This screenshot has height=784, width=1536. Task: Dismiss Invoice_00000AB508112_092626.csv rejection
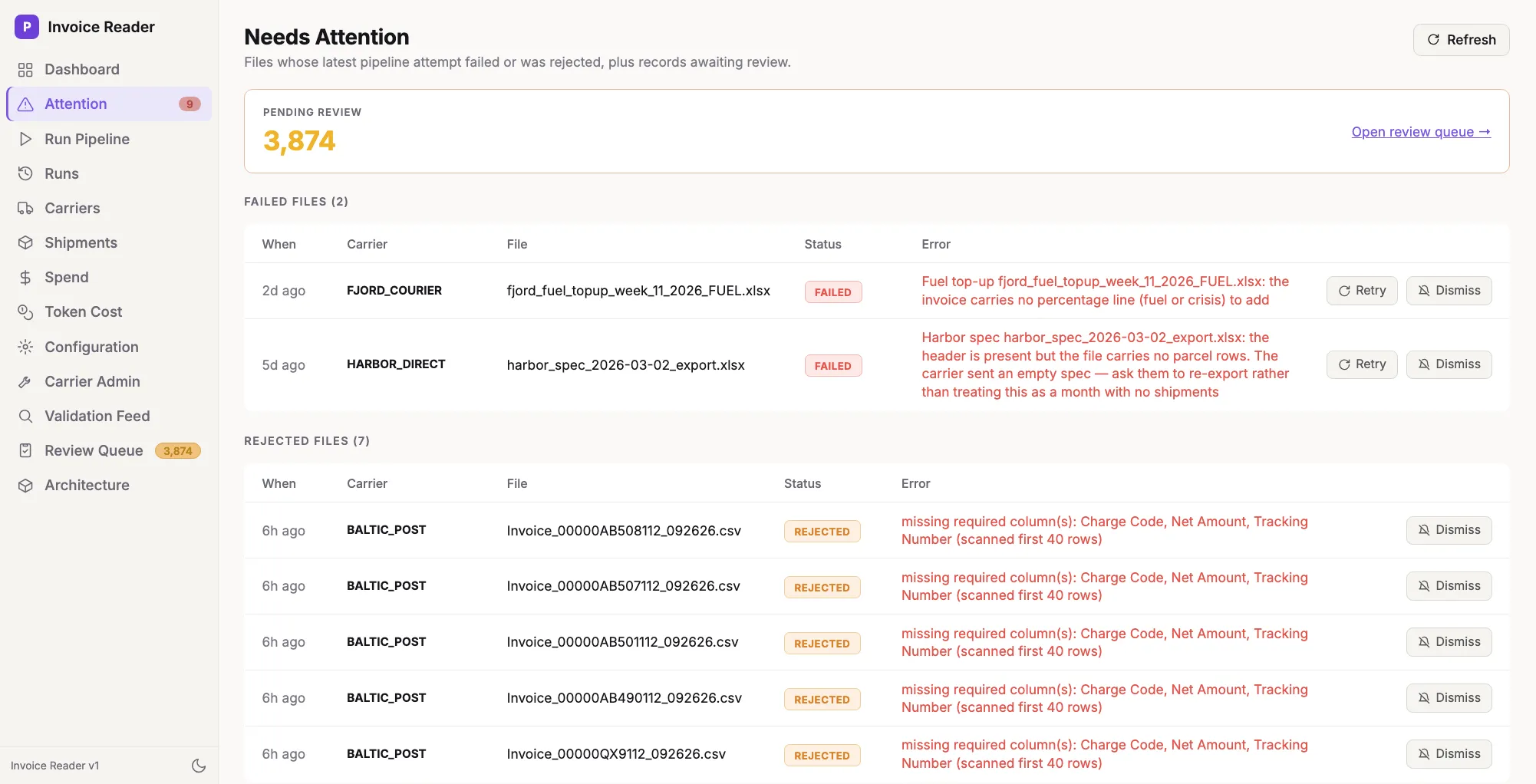[x=1449, y=530]
